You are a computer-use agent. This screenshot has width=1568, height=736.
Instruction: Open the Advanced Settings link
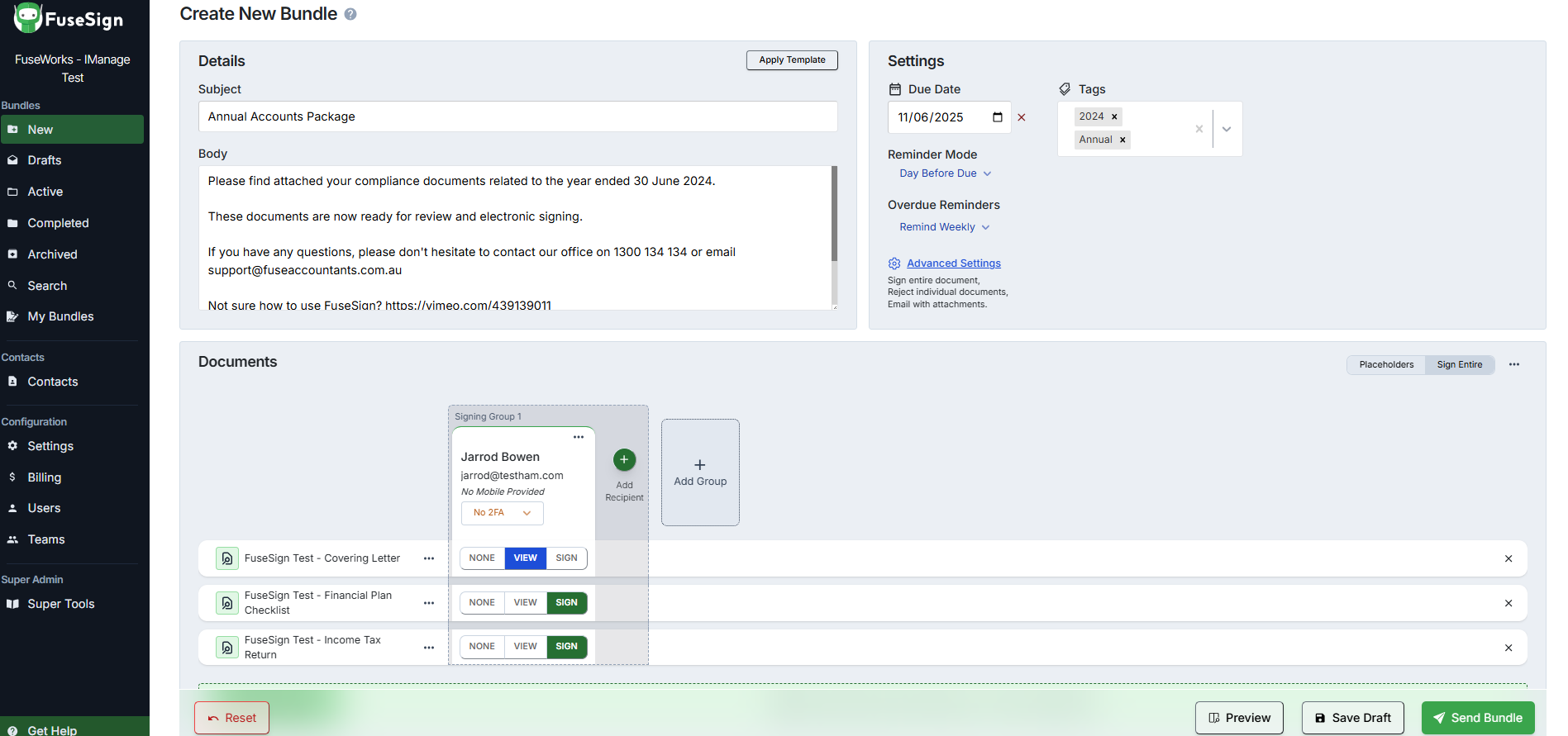pos(953,264)
